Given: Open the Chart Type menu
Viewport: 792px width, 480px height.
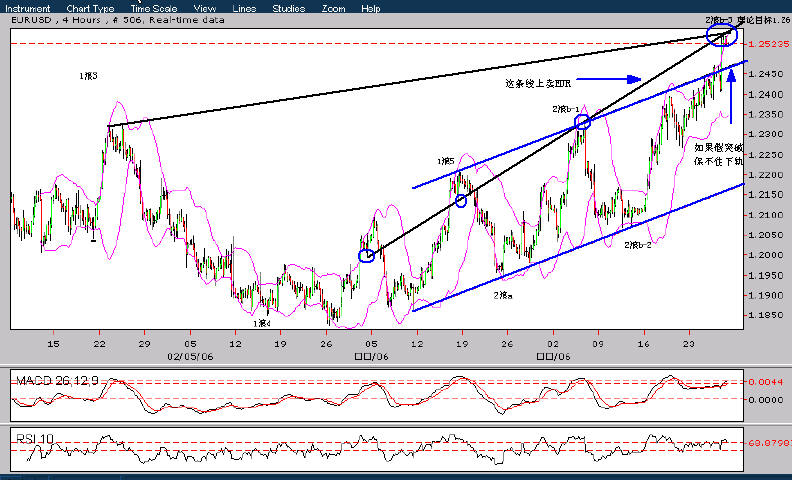Looking at the screenshot, I should tap(90, 9).
